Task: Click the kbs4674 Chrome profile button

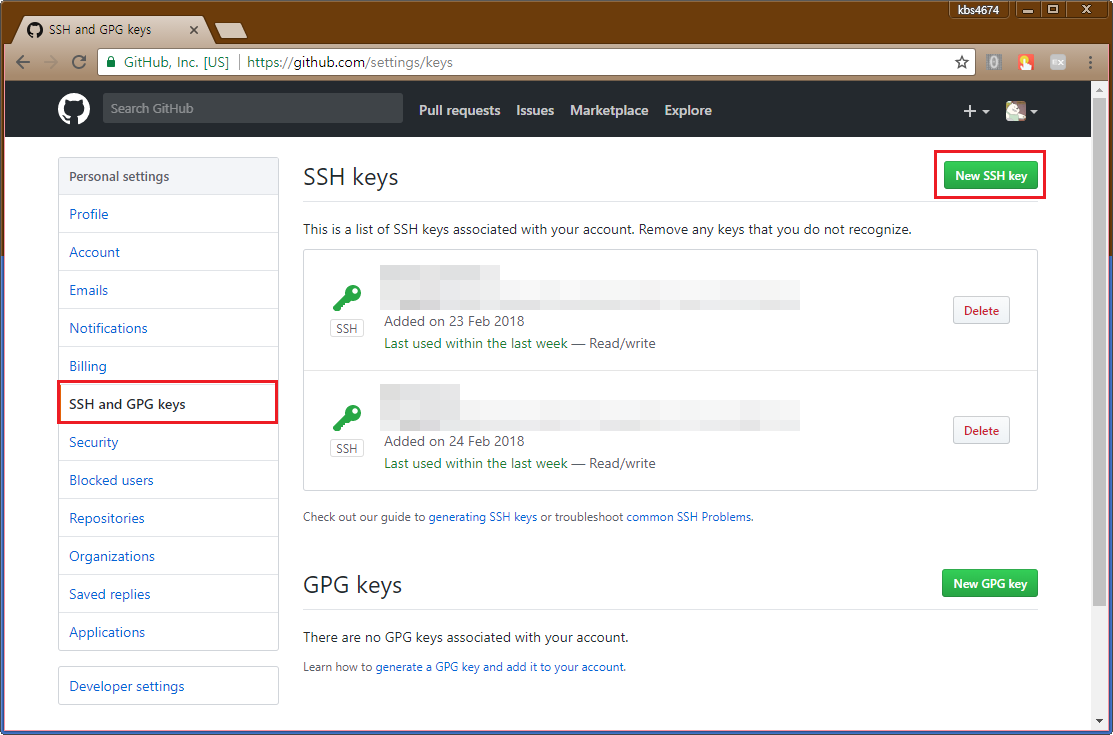Action: [978, 10]
